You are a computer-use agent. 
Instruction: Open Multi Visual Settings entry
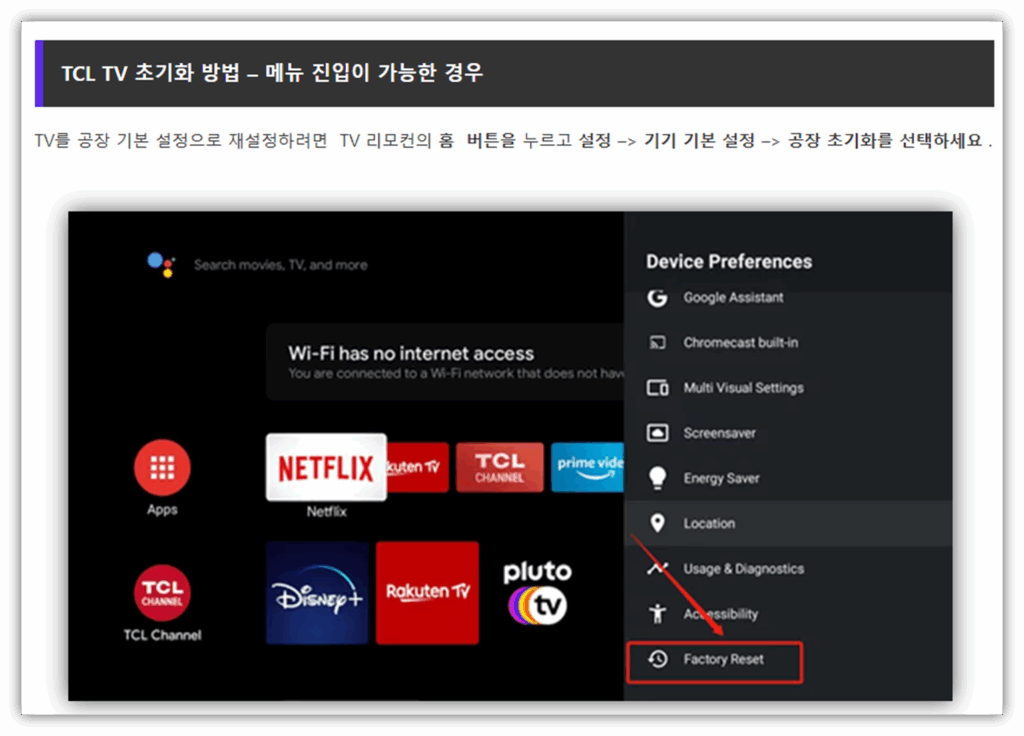(x=788, y=388)
